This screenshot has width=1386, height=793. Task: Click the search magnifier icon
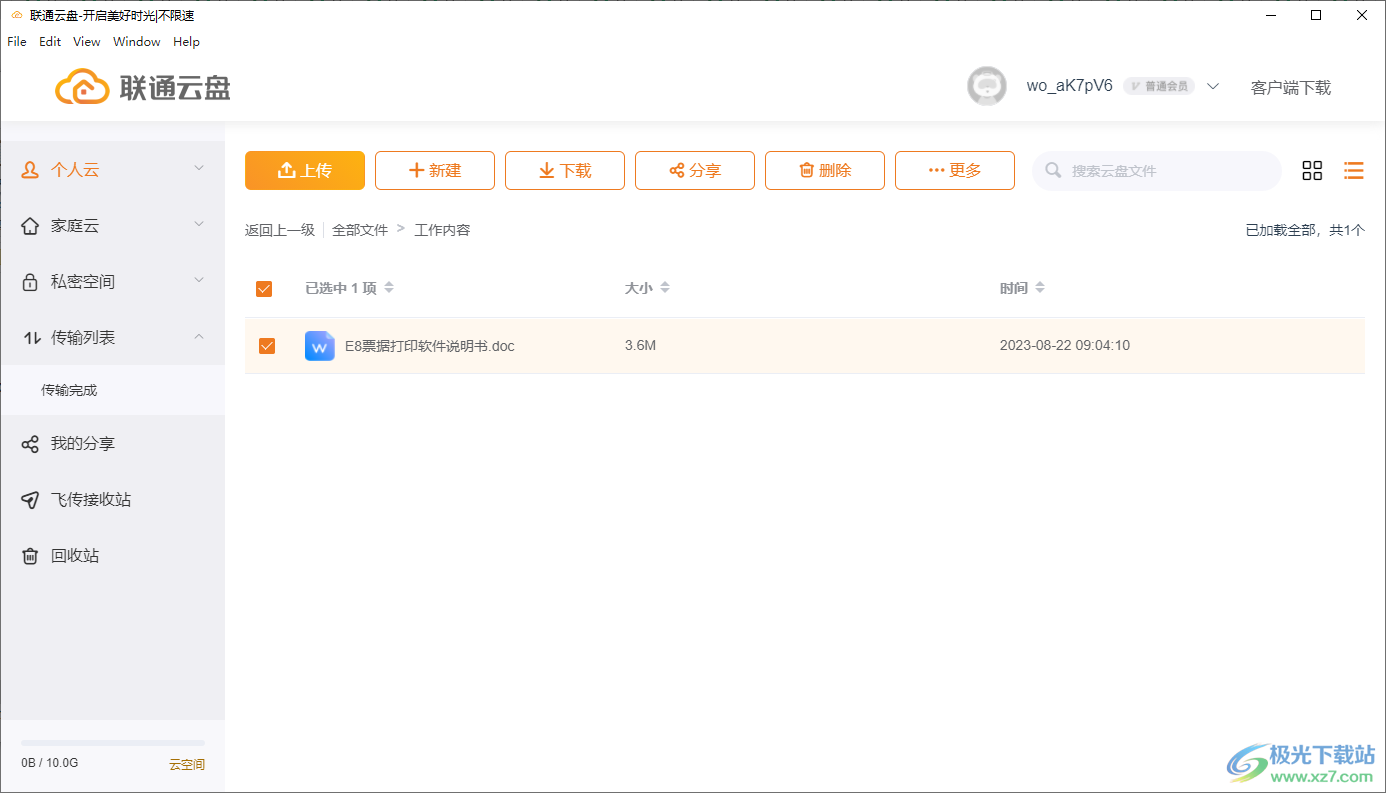coord(1053,171)
